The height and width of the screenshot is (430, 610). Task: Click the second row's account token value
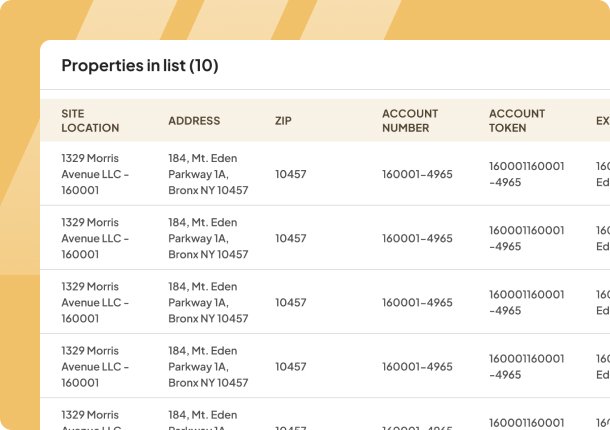click(526, 238)
